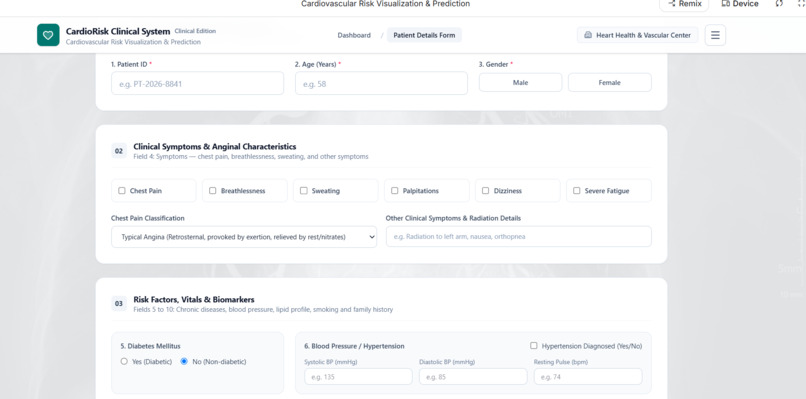
Task: Click Heart Health & Vascular Center button
Action: pos(637,35)
